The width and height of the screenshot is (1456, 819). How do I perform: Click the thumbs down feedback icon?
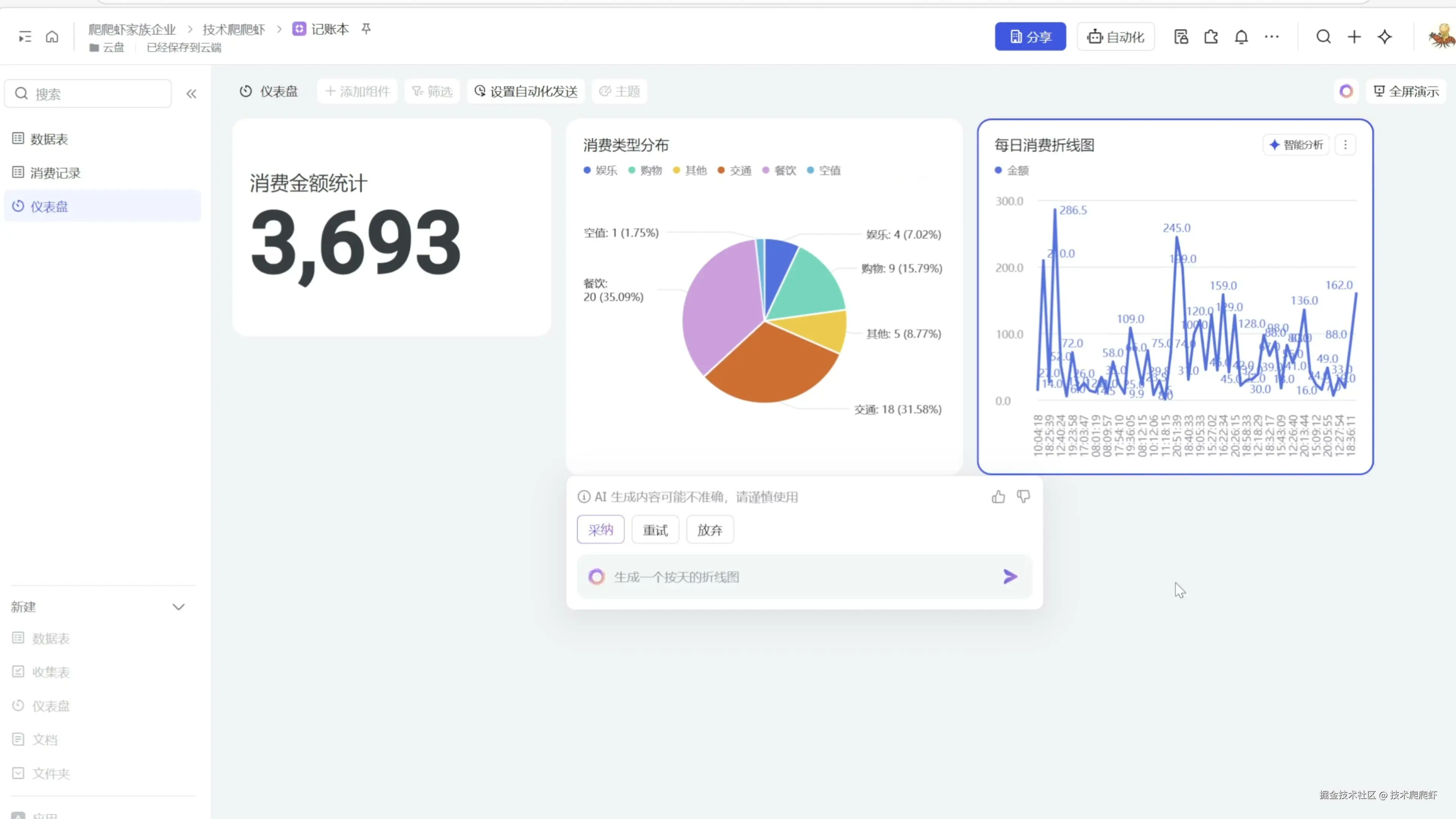(1023, 497)
